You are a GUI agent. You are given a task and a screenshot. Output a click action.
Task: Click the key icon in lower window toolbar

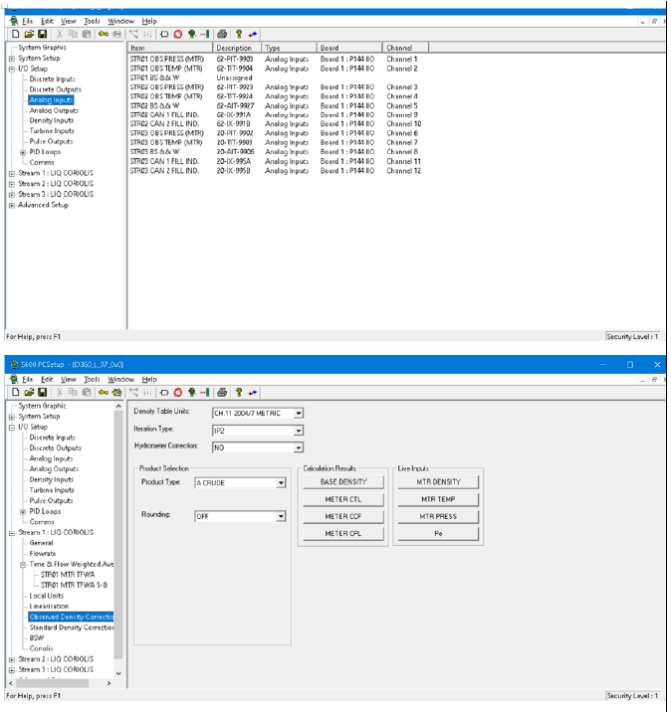tap(104, 393)
